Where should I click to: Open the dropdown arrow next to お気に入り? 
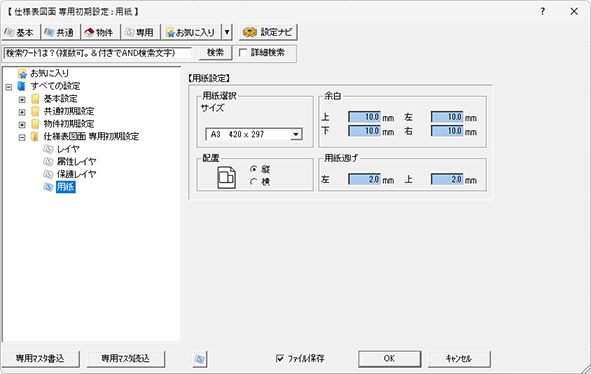point(227,32)
